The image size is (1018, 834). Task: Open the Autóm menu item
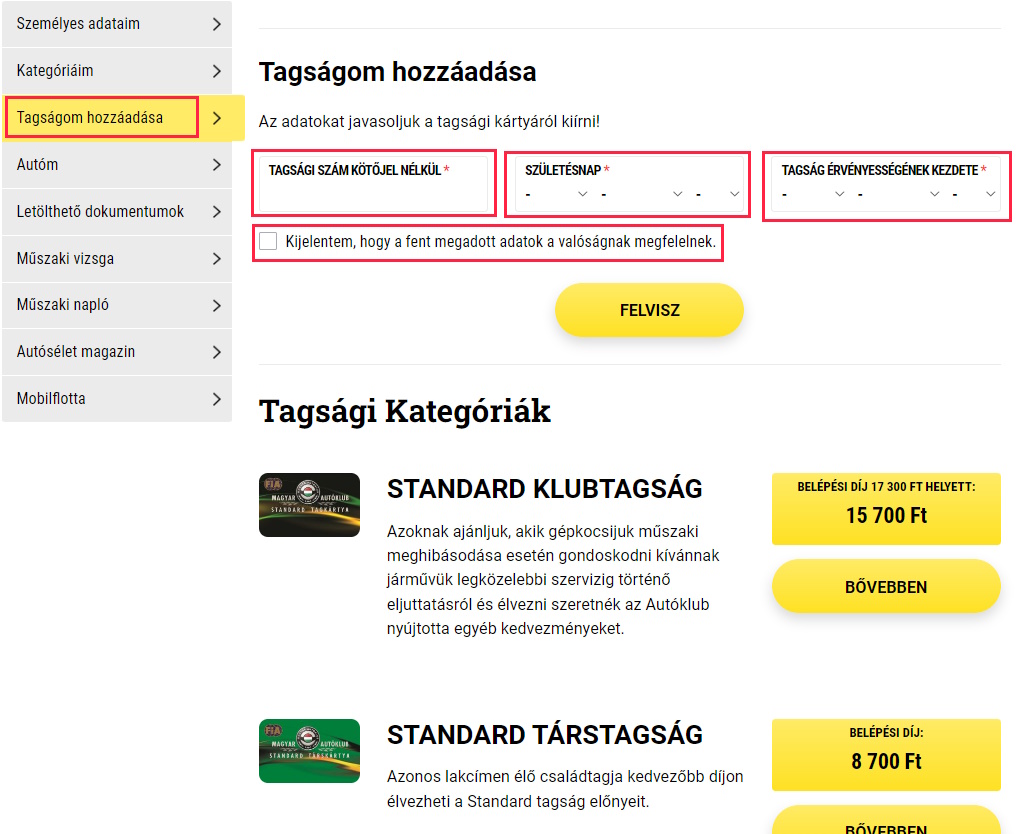(117, 165)
